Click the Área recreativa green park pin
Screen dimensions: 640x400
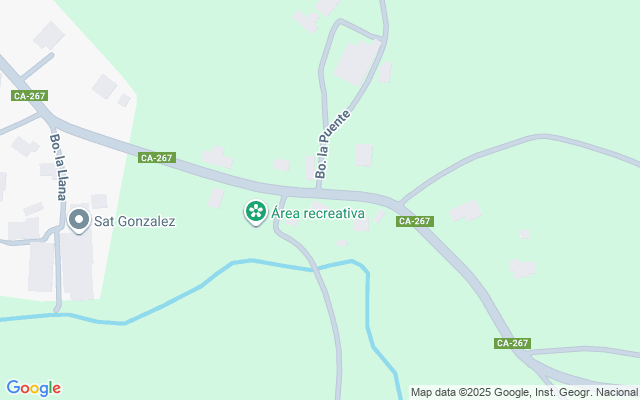pos(256,212)
